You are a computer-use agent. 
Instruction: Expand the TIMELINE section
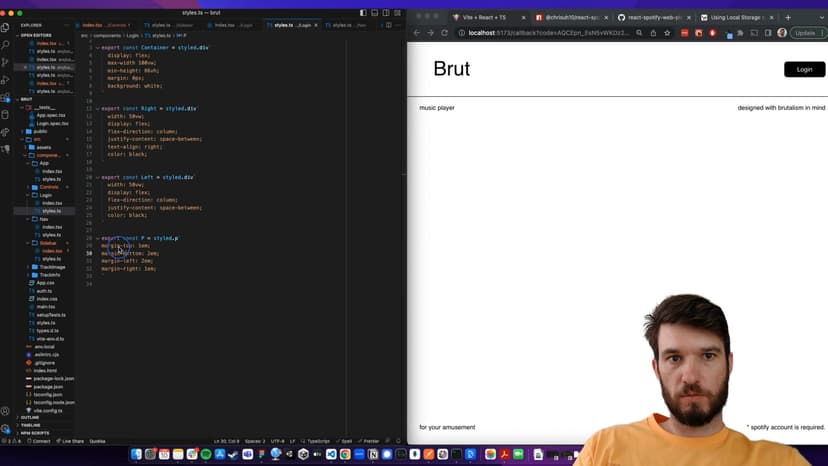[30, 425]
